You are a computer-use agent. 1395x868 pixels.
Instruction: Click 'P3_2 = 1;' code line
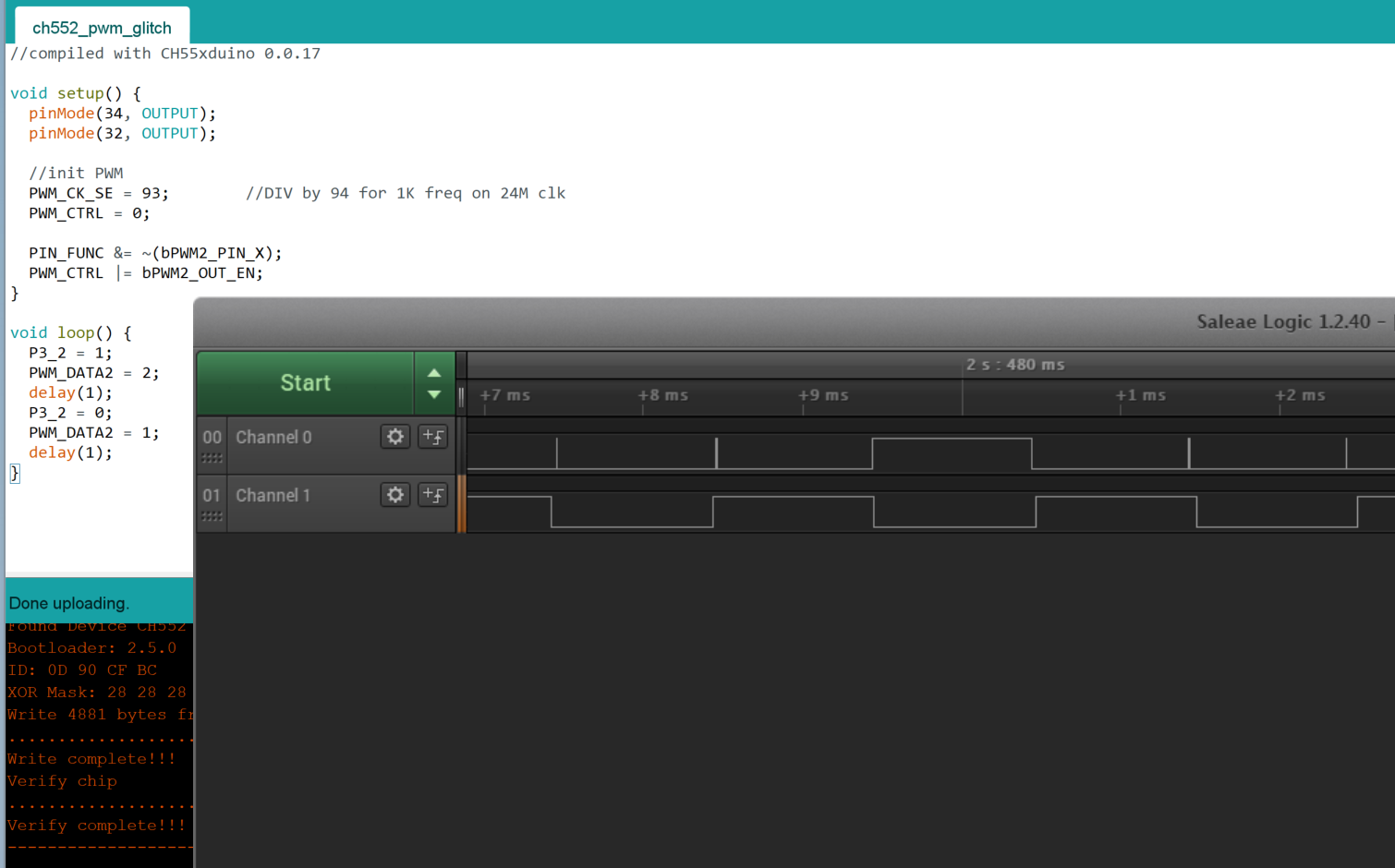[70, 353]
